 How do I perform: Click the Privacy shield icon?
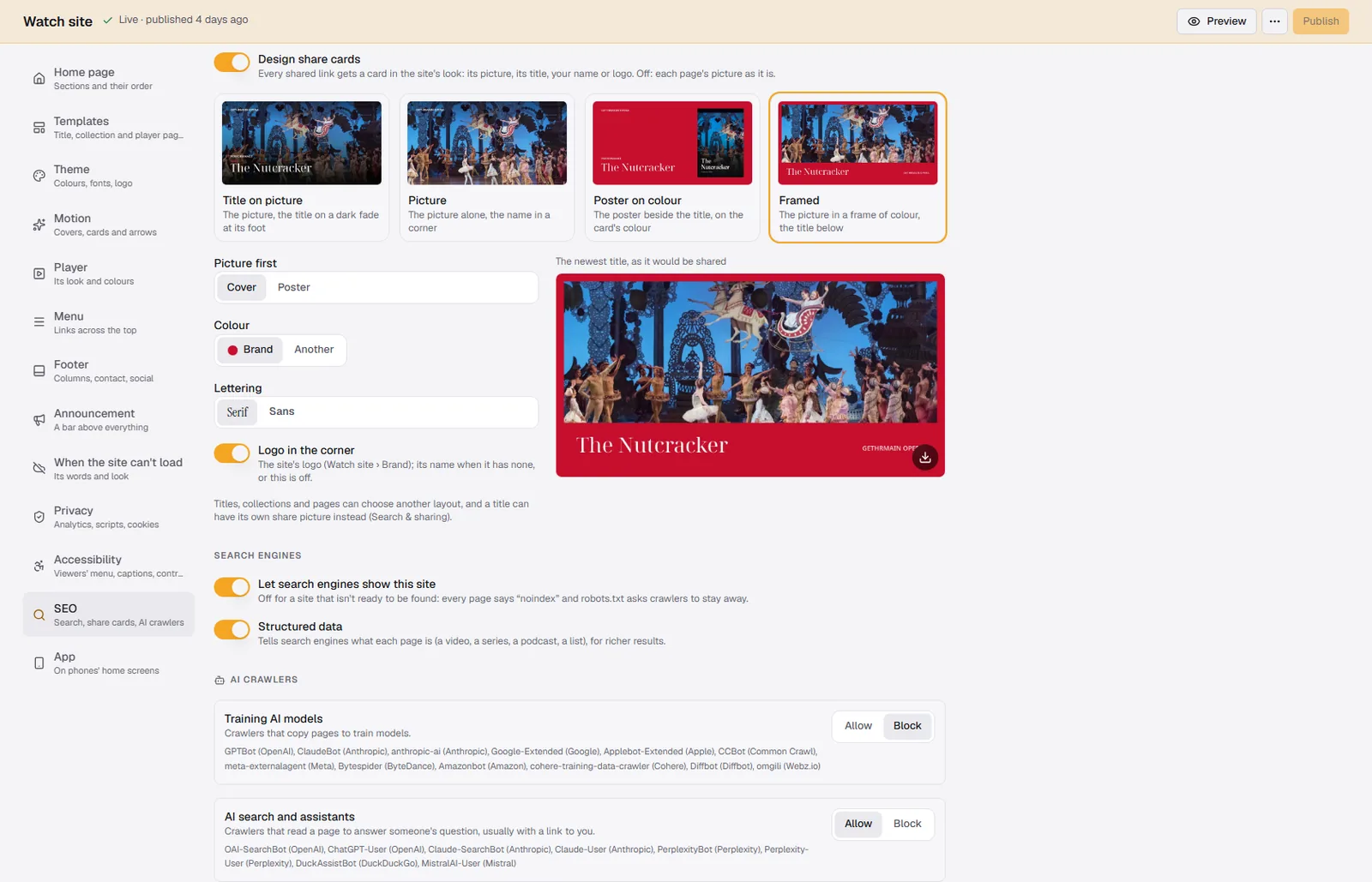(39, 517)
